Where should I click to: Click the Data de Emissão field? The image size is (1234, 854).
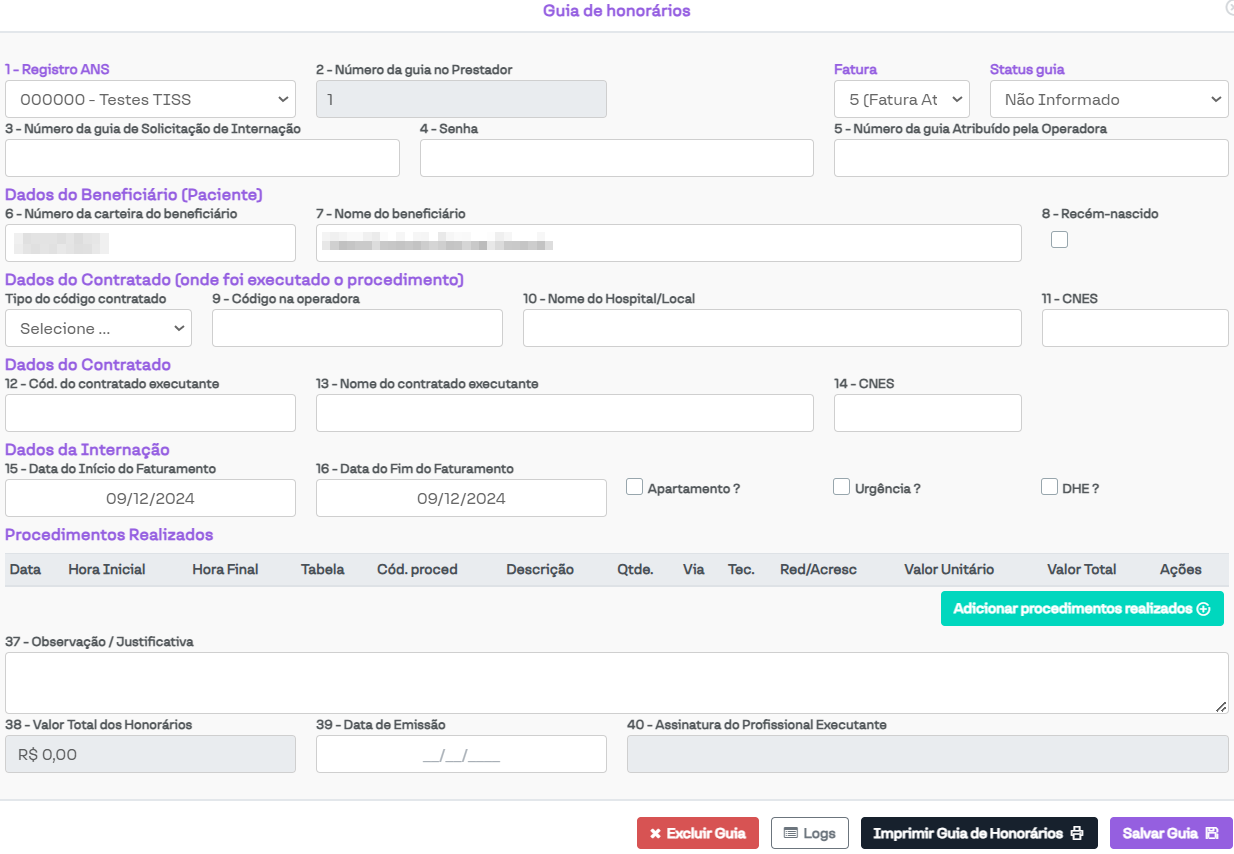(461, 755)
